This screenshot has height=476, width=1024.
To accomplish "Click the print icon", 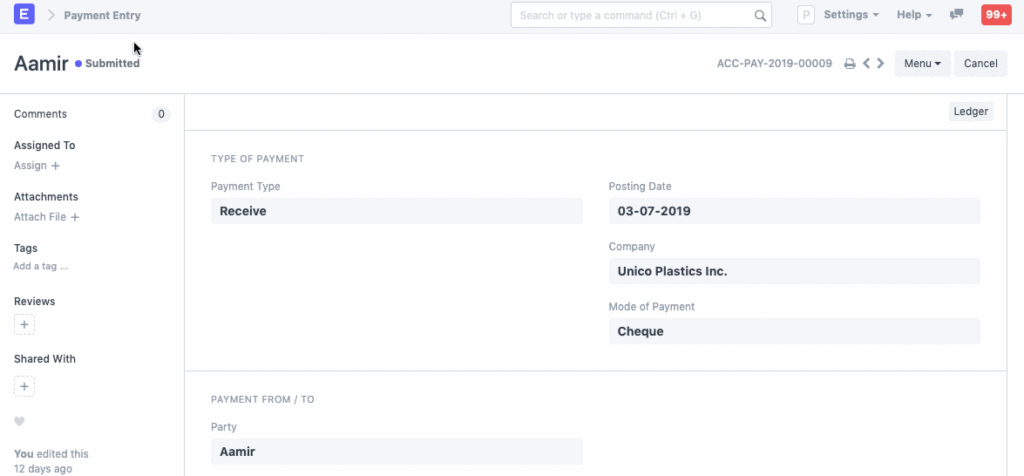I will click(849, 64).
